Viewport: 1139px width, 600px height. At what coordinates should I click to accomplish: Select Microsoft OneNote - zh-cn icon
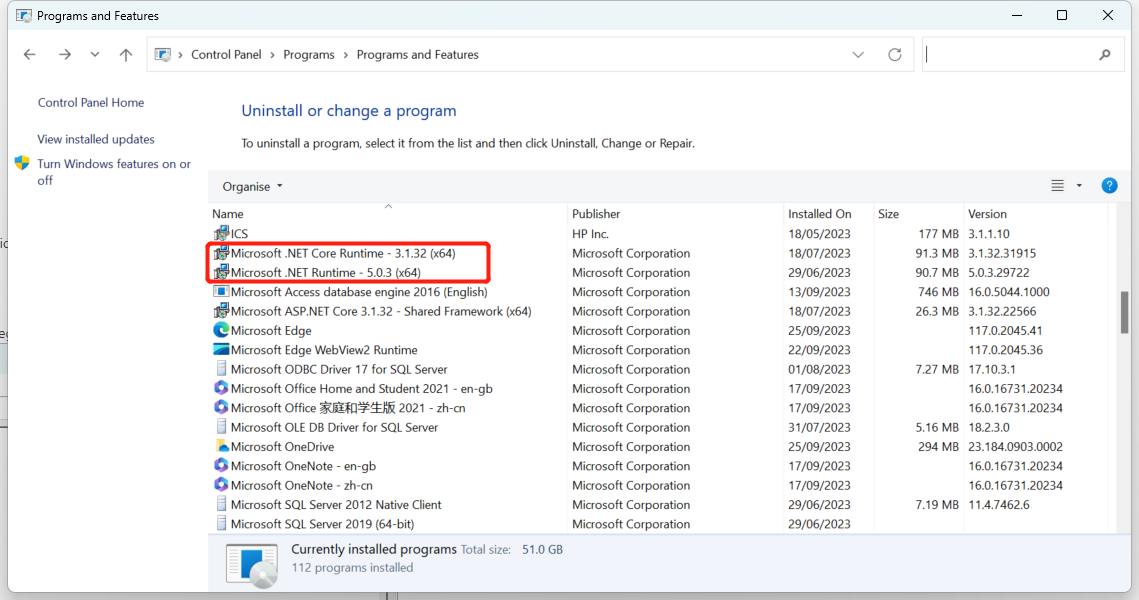point(222,485)
